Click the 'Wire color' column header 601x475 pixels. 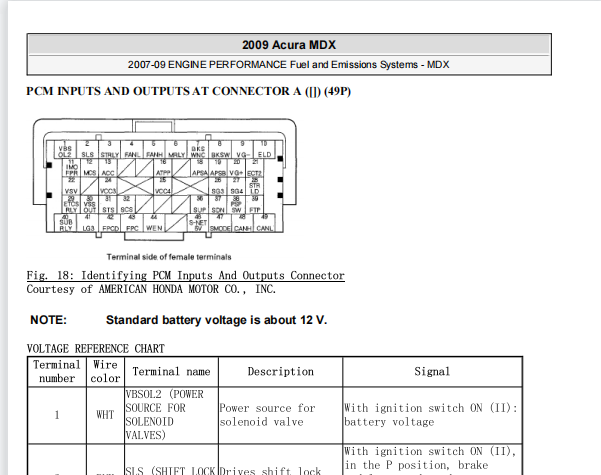(x=105, y=371)
